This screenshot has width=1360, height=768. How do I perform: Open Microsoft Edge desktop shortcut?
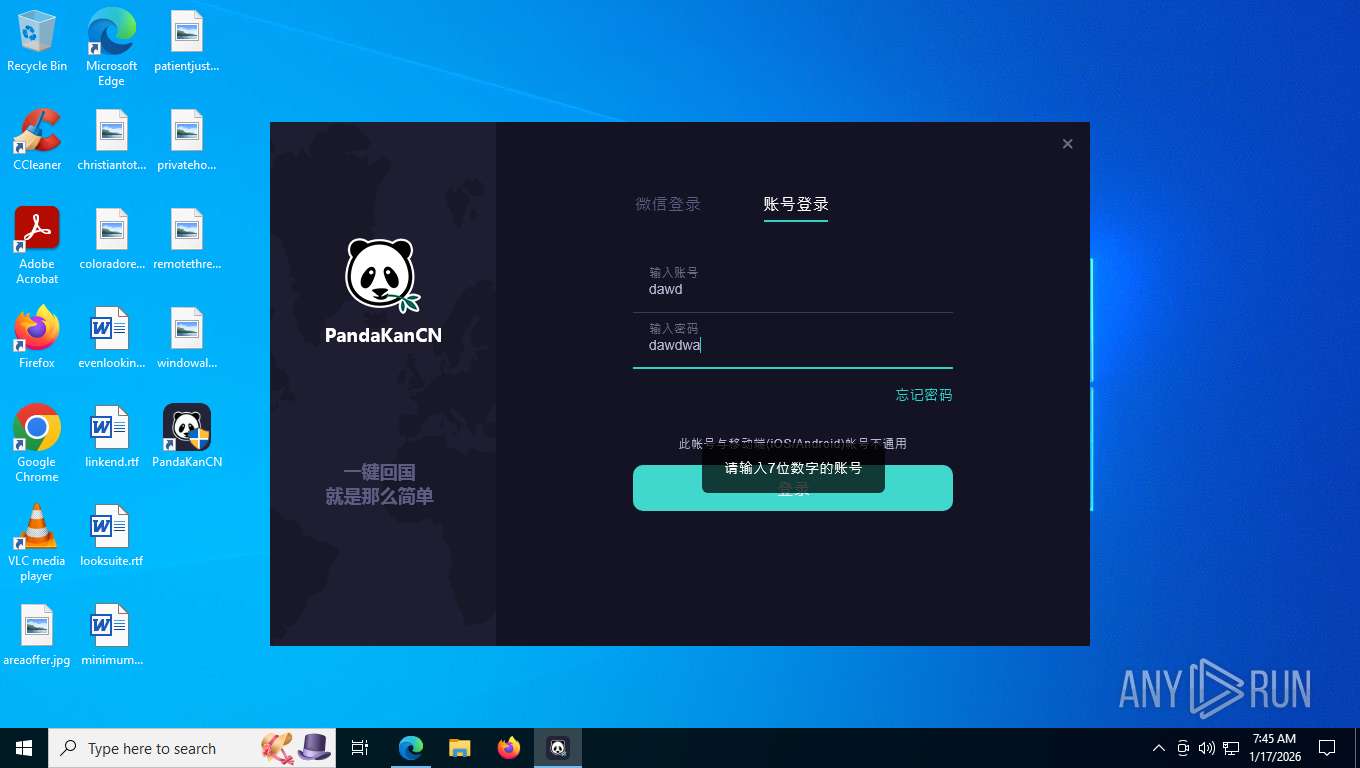[111, 48]
